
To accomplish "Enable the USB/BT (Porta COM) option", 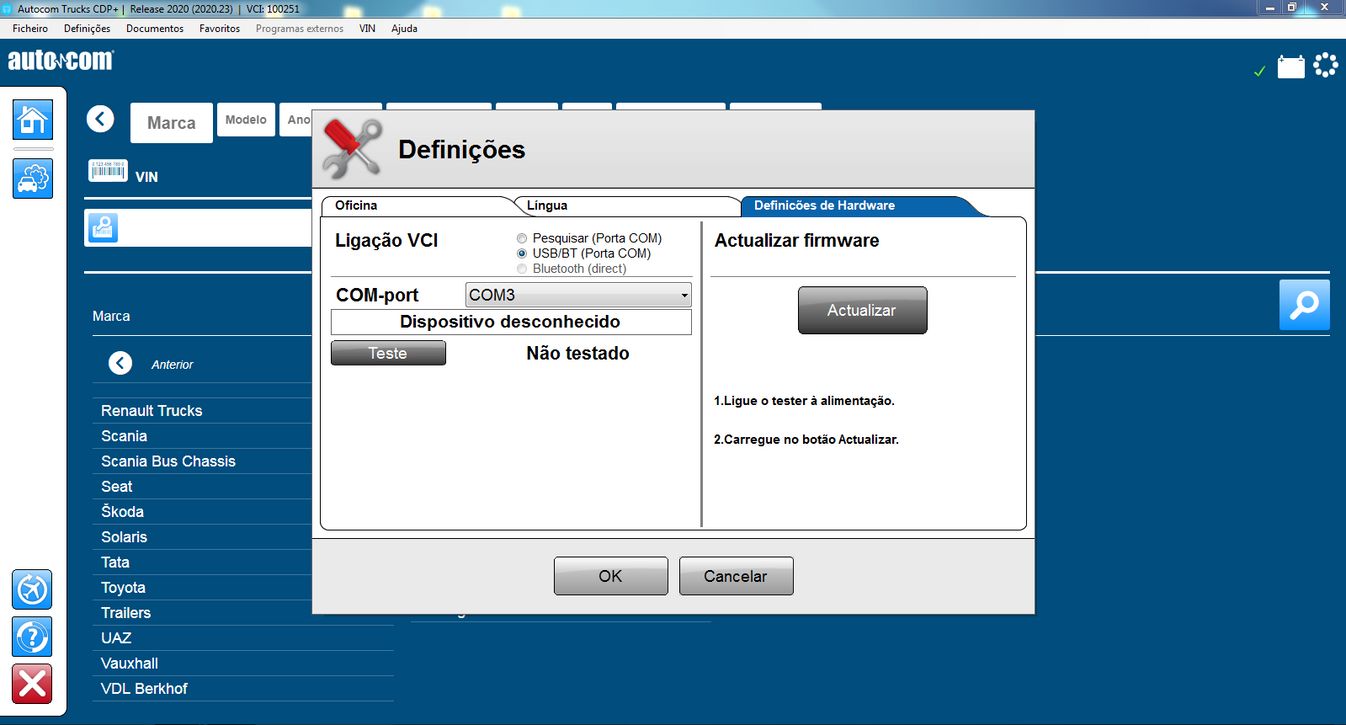I will [521, 253].
